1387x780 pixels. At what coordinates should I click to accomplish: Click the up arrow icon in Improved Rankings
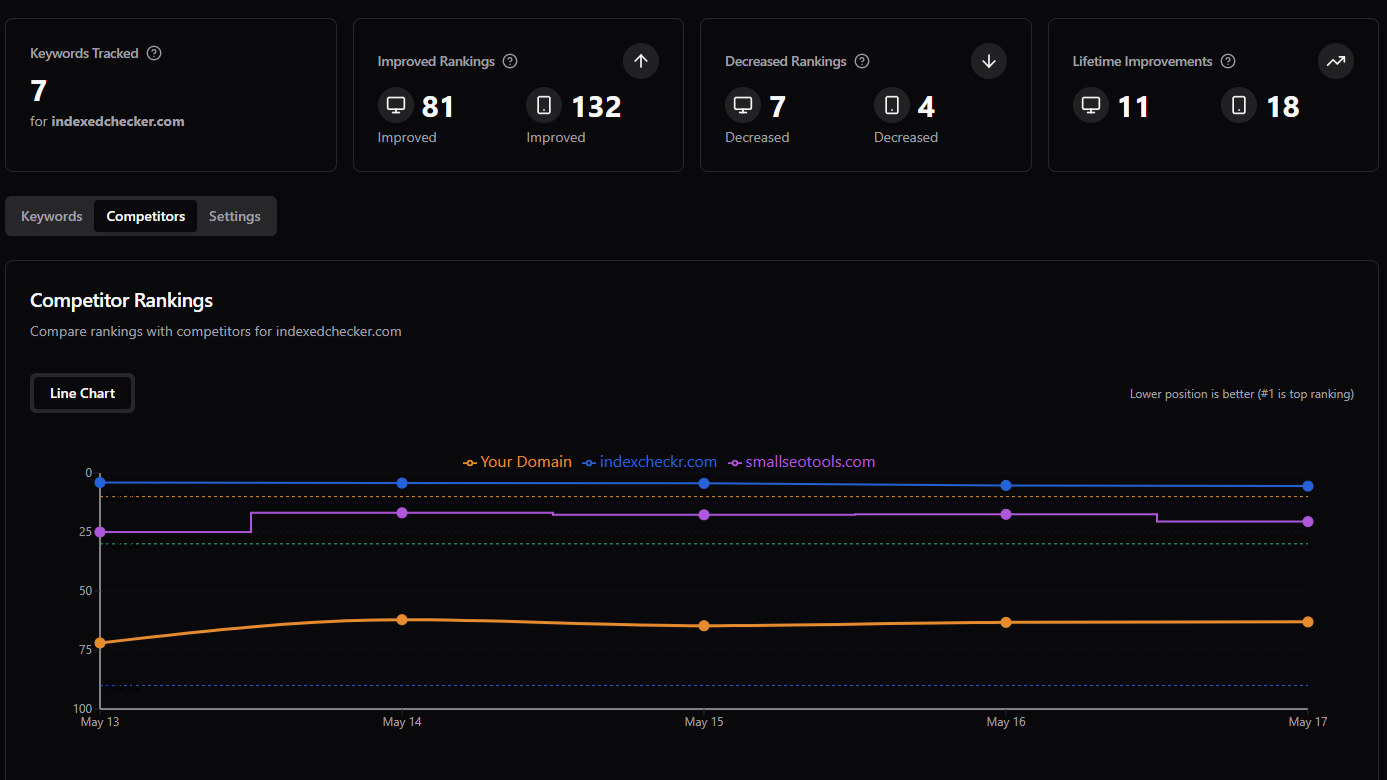[641, 61]
